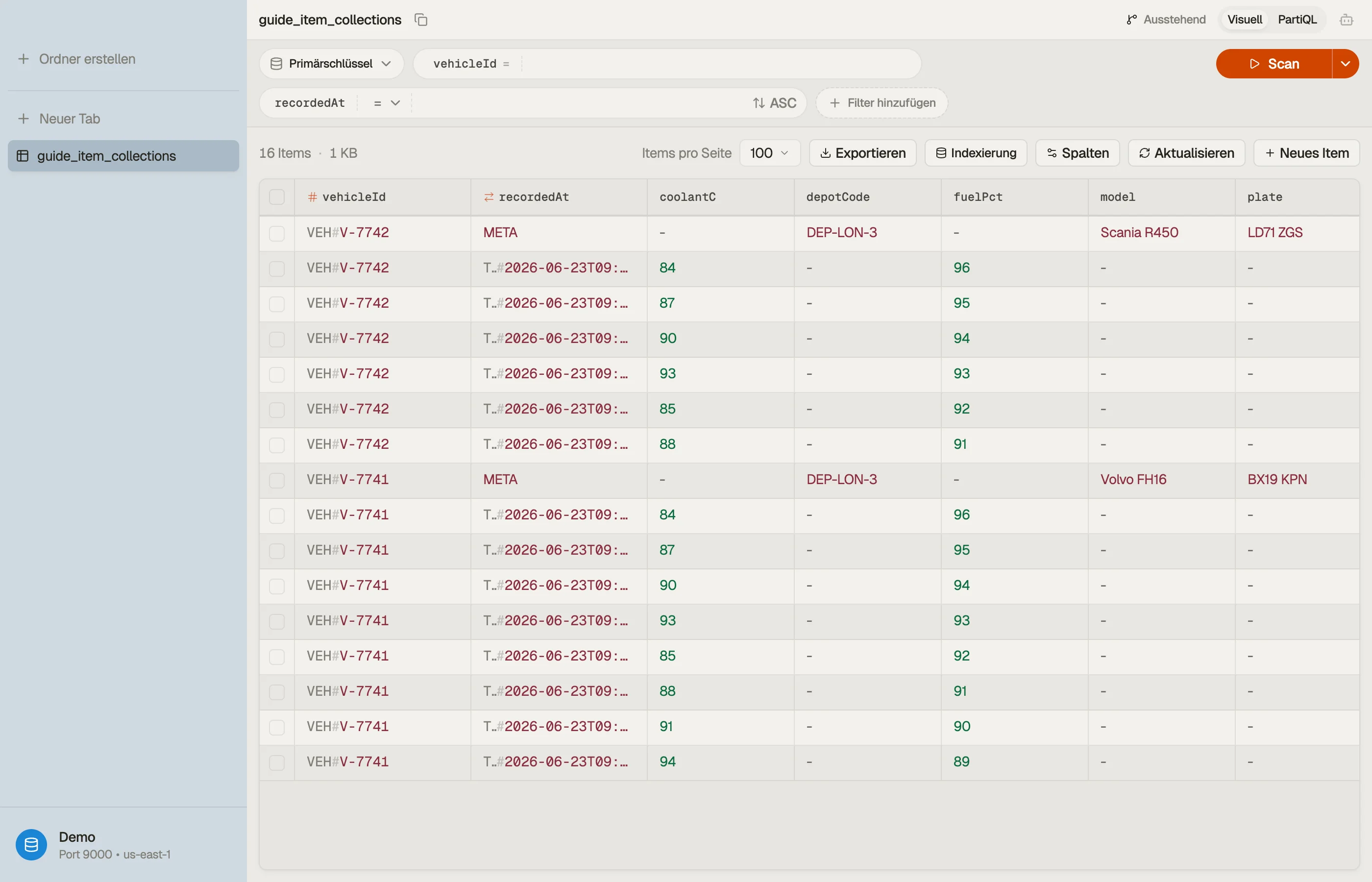
Task: Check the V-7741 META row checkbox
Action: [x=276, y=480]
